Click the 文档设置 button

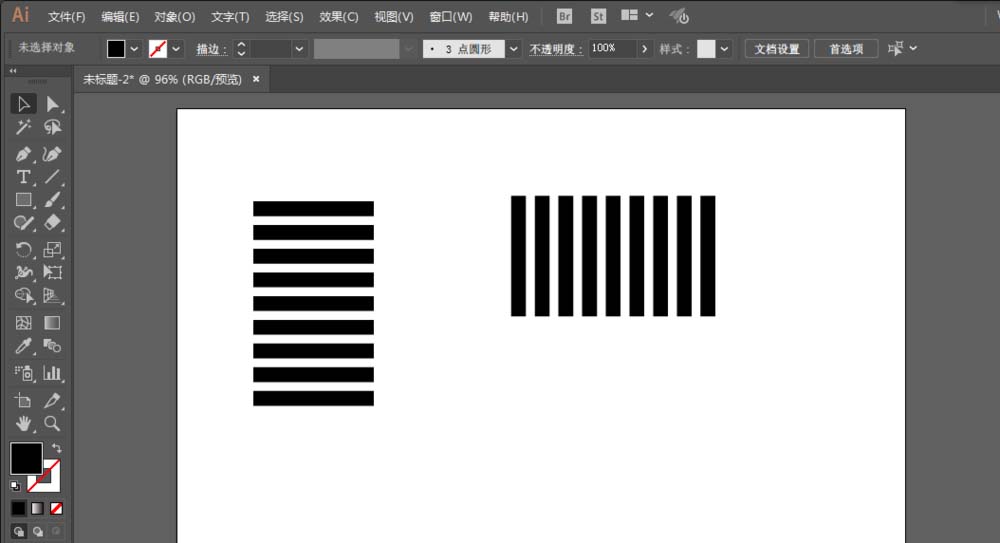pos(776,49)
